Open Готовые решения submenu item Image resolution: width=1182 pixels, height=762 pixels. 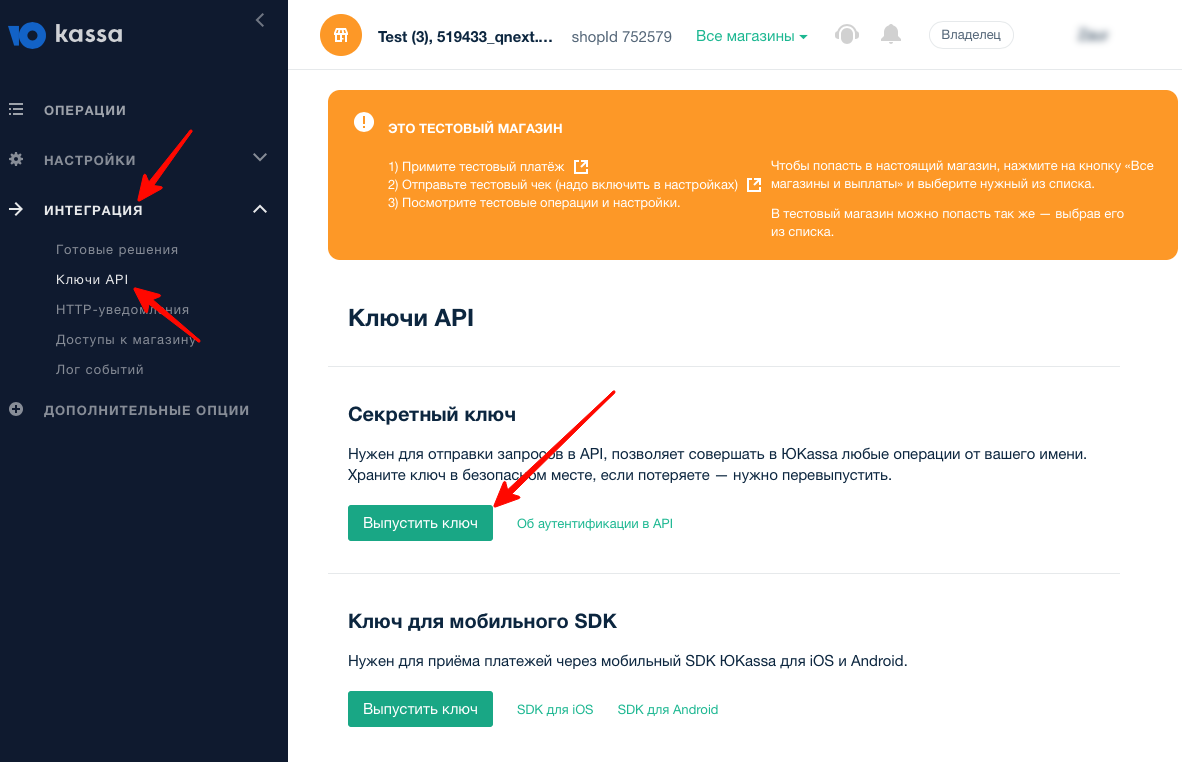[117, 249]
